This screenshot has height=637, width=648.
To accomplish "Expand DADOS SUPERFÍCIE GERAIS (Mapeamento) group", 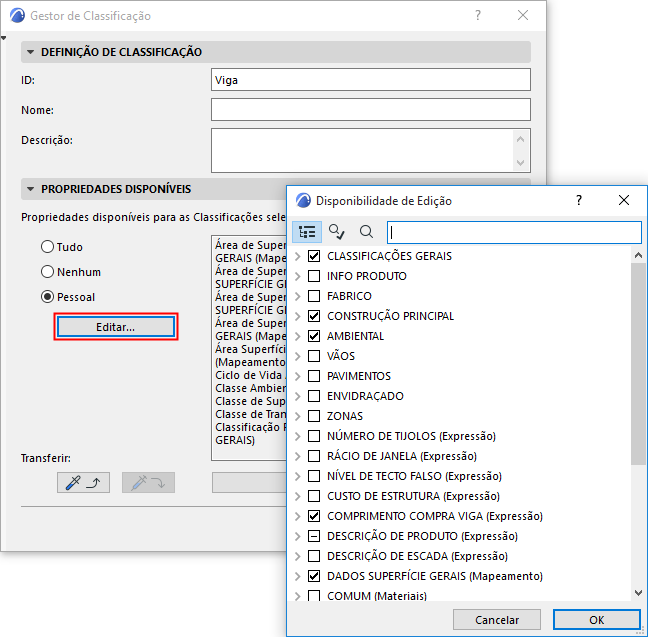I will point(298,576).
